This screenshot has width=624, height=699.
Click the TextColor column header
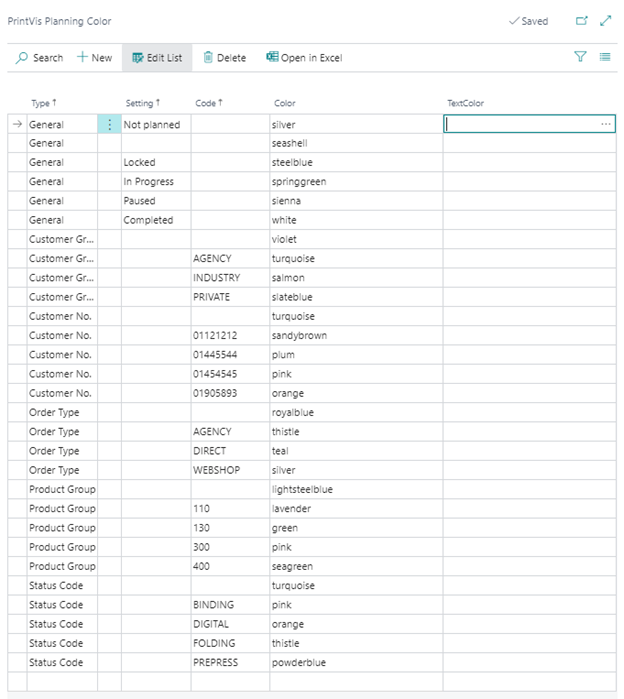tap(465, 103)
